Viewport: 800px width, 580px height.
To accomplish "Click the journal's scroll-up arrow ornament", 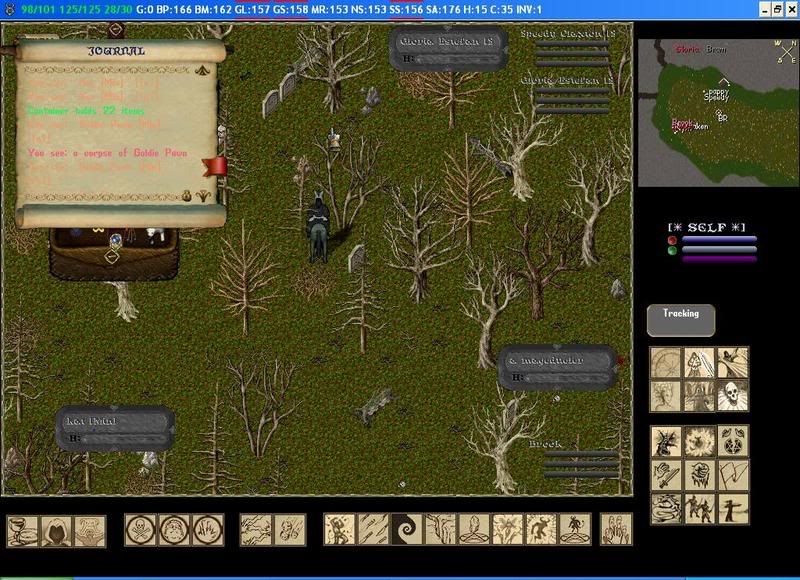I will 203,71.
